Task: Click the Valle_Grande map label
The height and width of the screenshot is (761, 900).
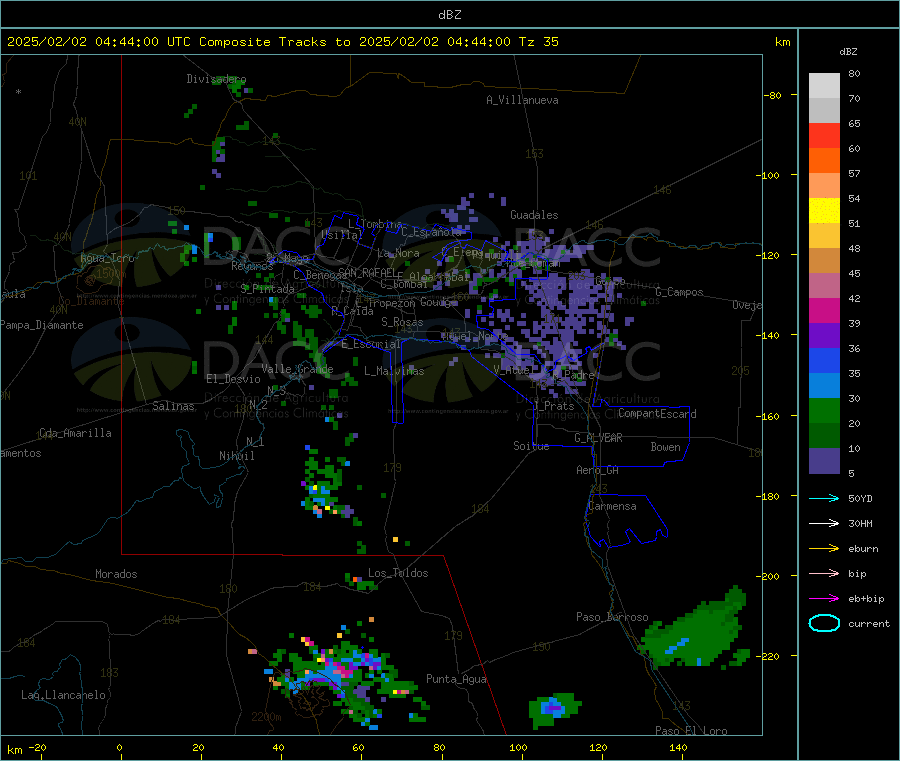Action: (297, 369)
